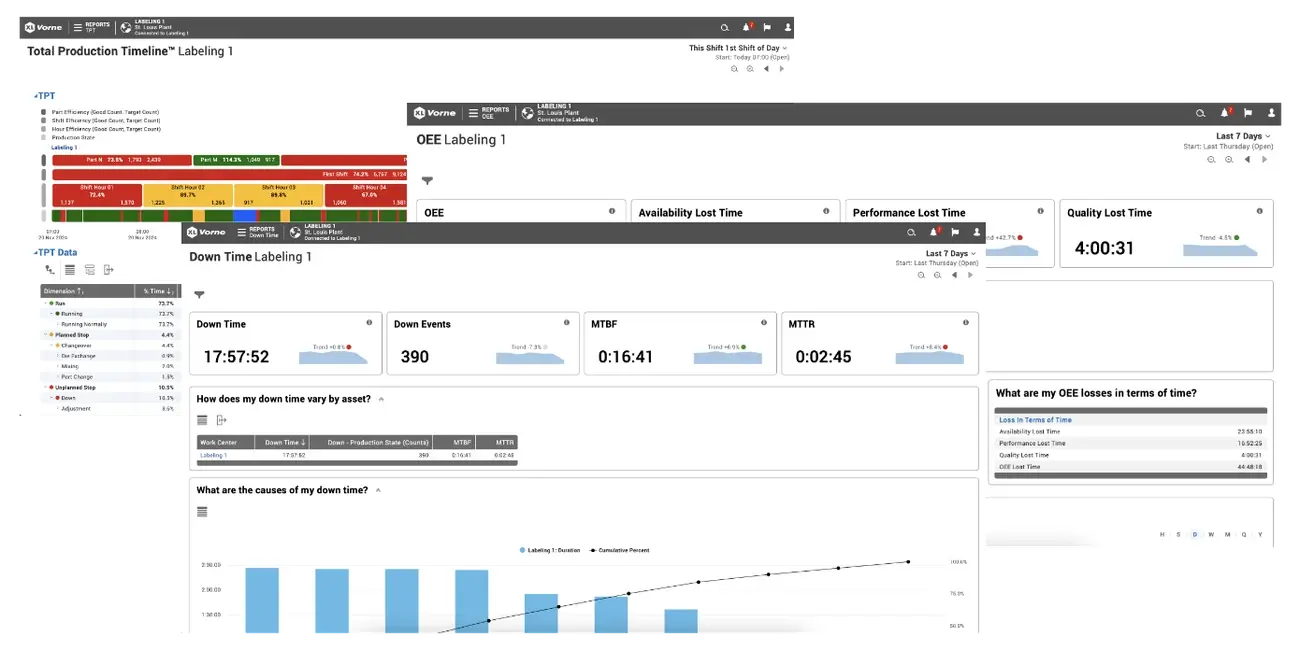The height and width of the screenshot is (650, 1300).
Task: Open notifications bell in Total Production Timeline window
Action: [747, 28]
